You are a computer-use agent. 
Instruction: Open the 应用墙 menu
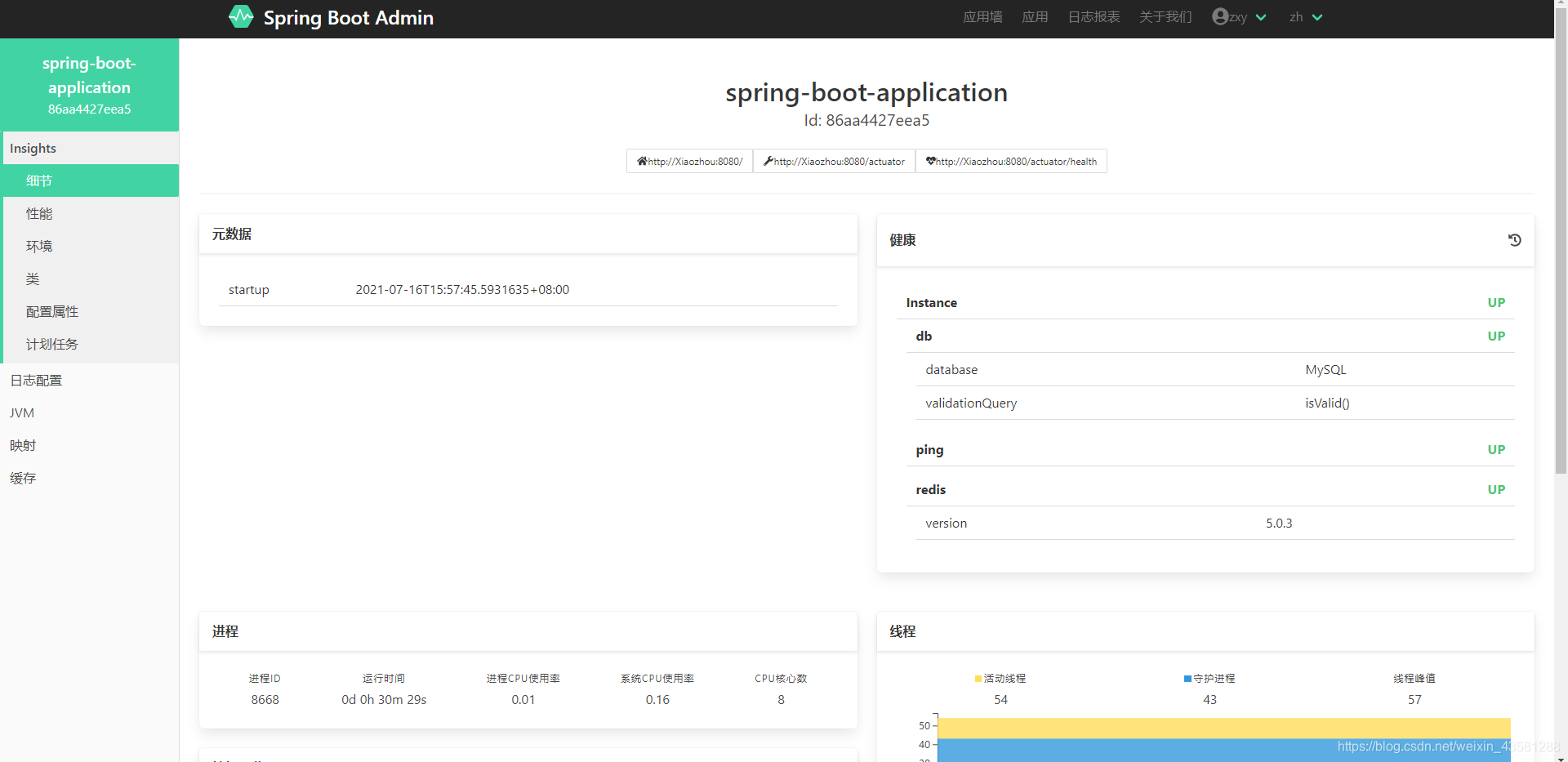pos(982,17)
